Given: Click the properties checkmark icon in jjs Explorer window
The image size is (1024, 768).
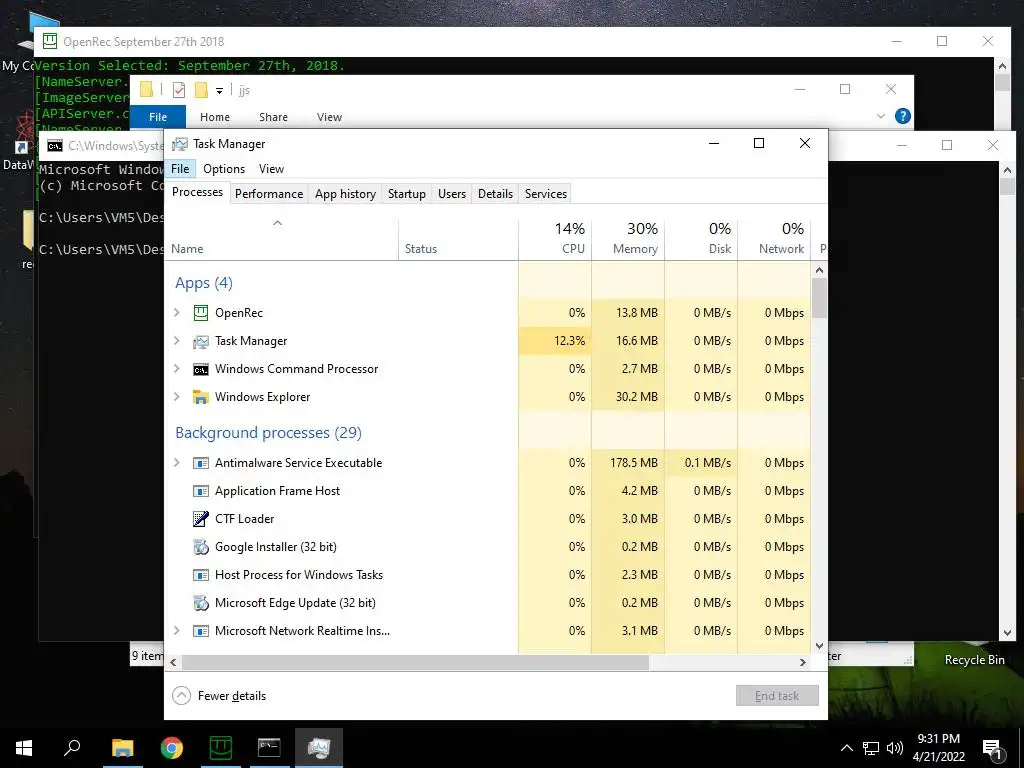Looking at the screenshot, I should [x=178, y=90].
